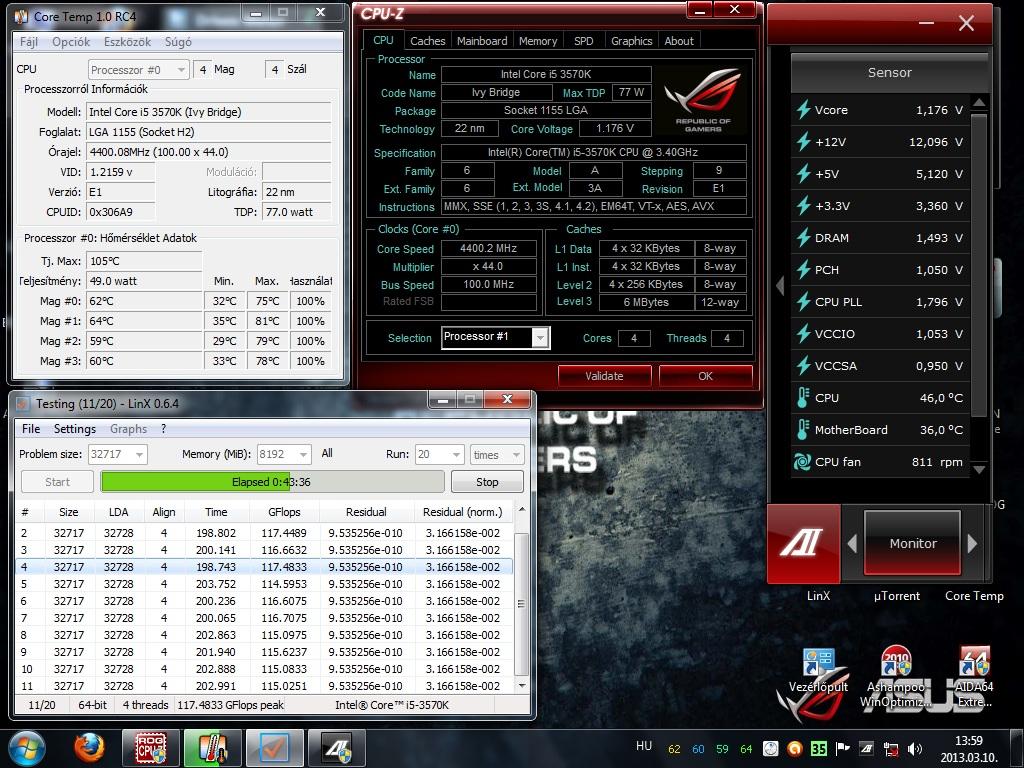Click the LinX results vertical scrollbar
This screenshot has width=1024, height=768.
click(521, 604)
